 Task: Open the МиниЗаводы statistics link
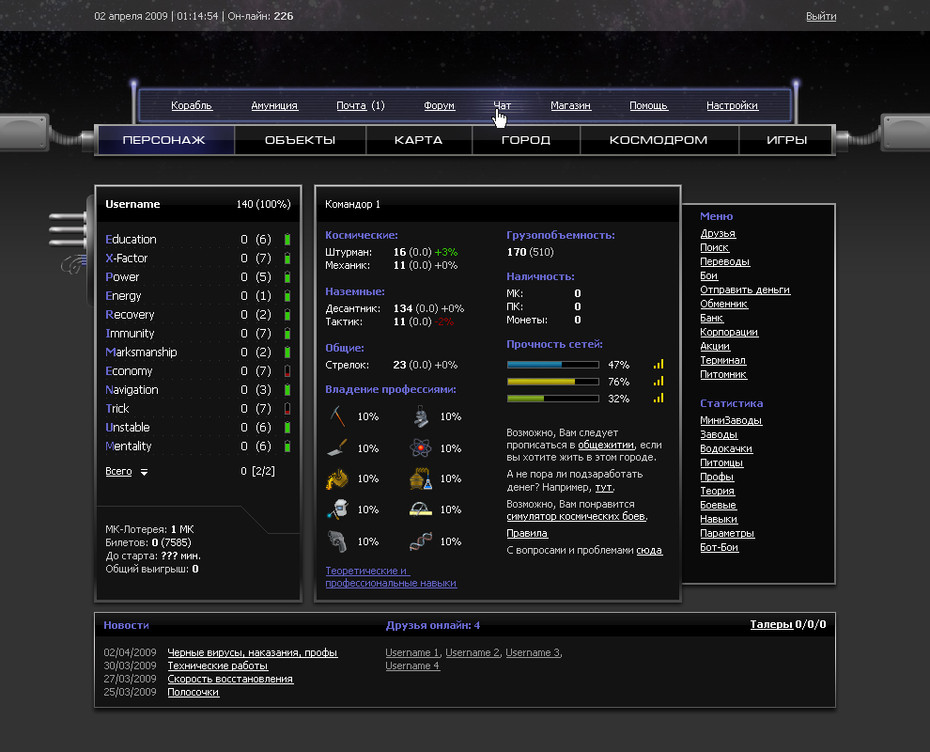[x=731, y=420]
